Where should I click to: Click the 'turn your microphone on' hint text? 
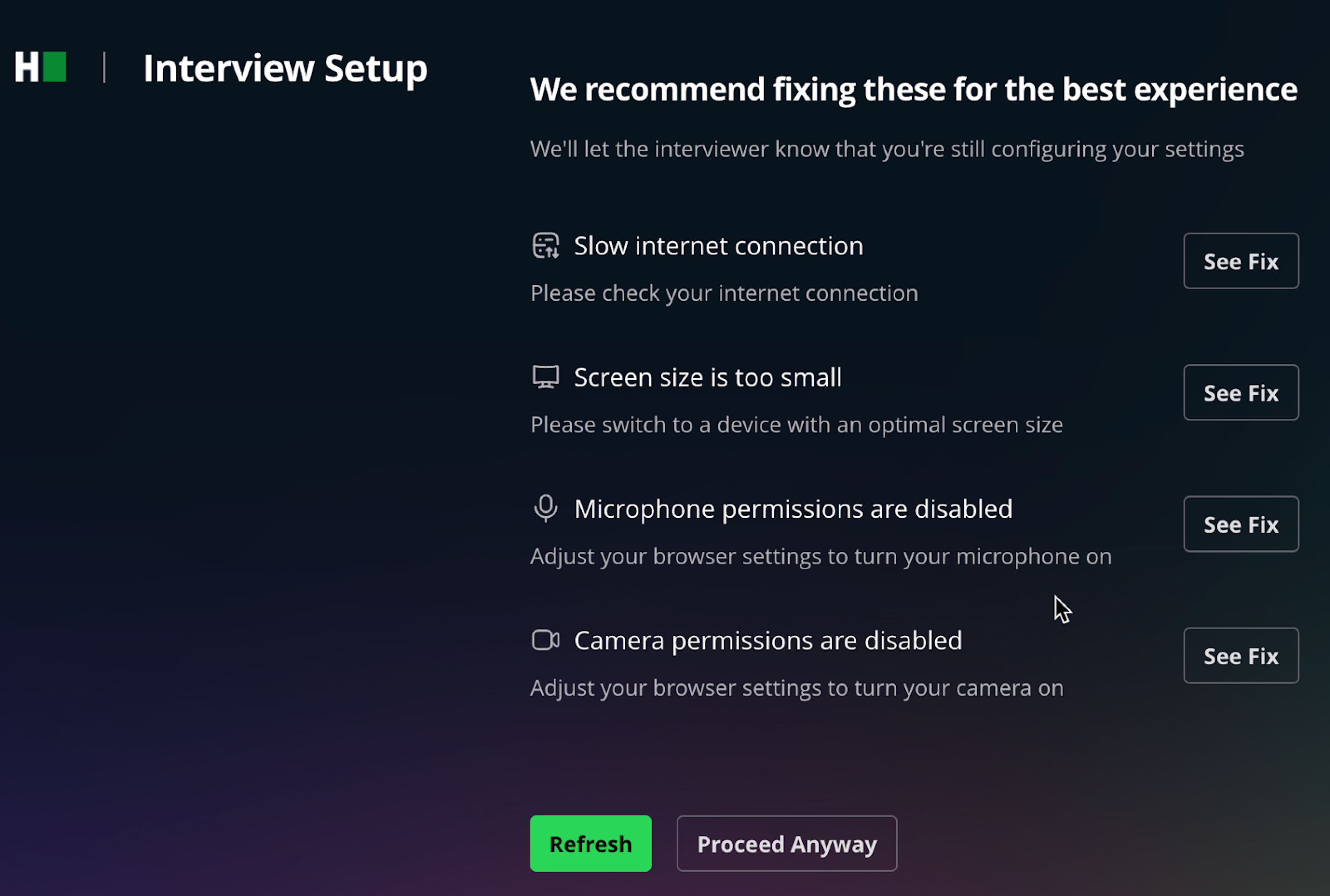pos(820,556)
